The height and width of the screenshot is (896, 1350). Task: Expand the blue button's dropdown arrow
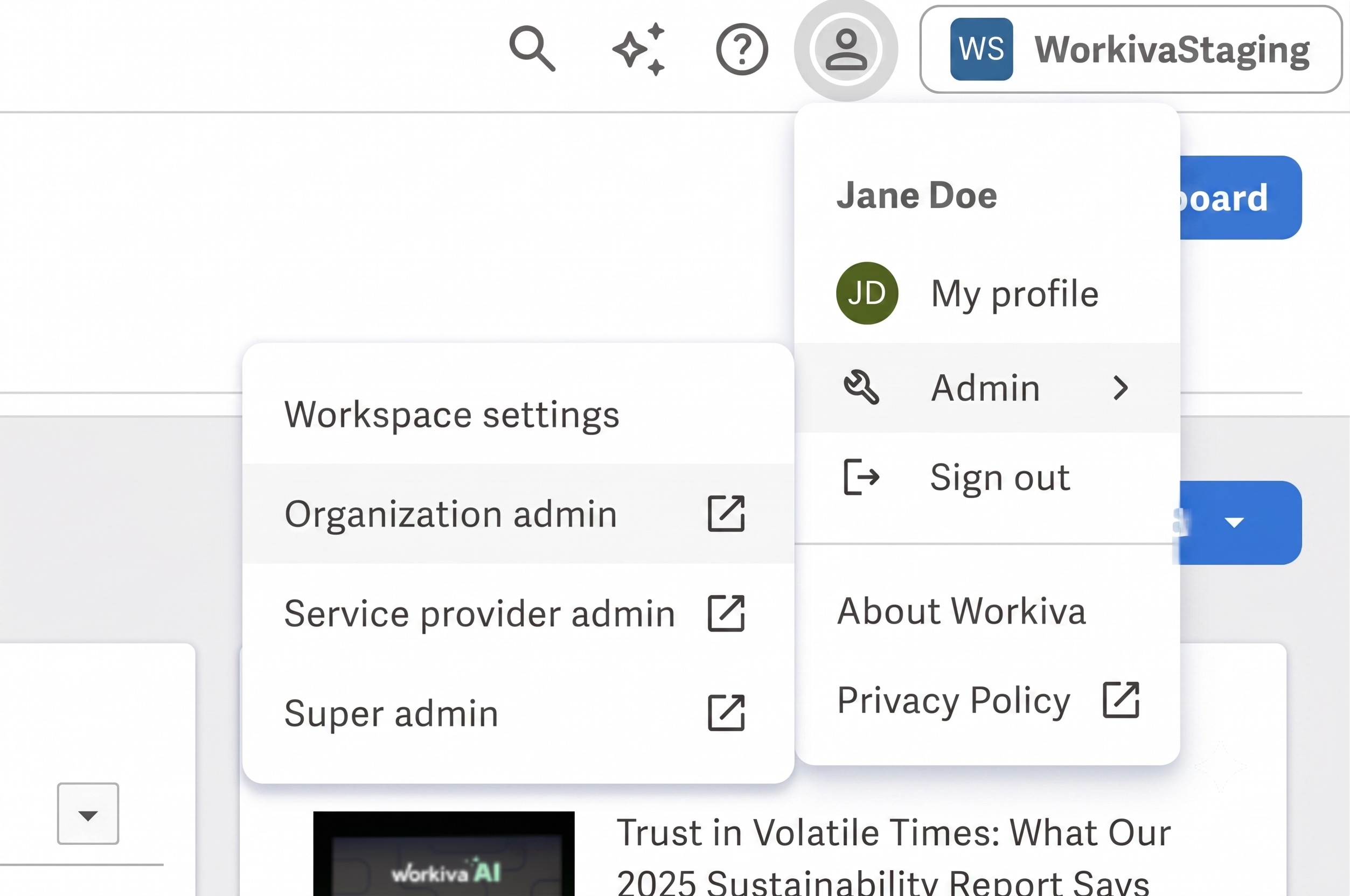[1235, 522]
